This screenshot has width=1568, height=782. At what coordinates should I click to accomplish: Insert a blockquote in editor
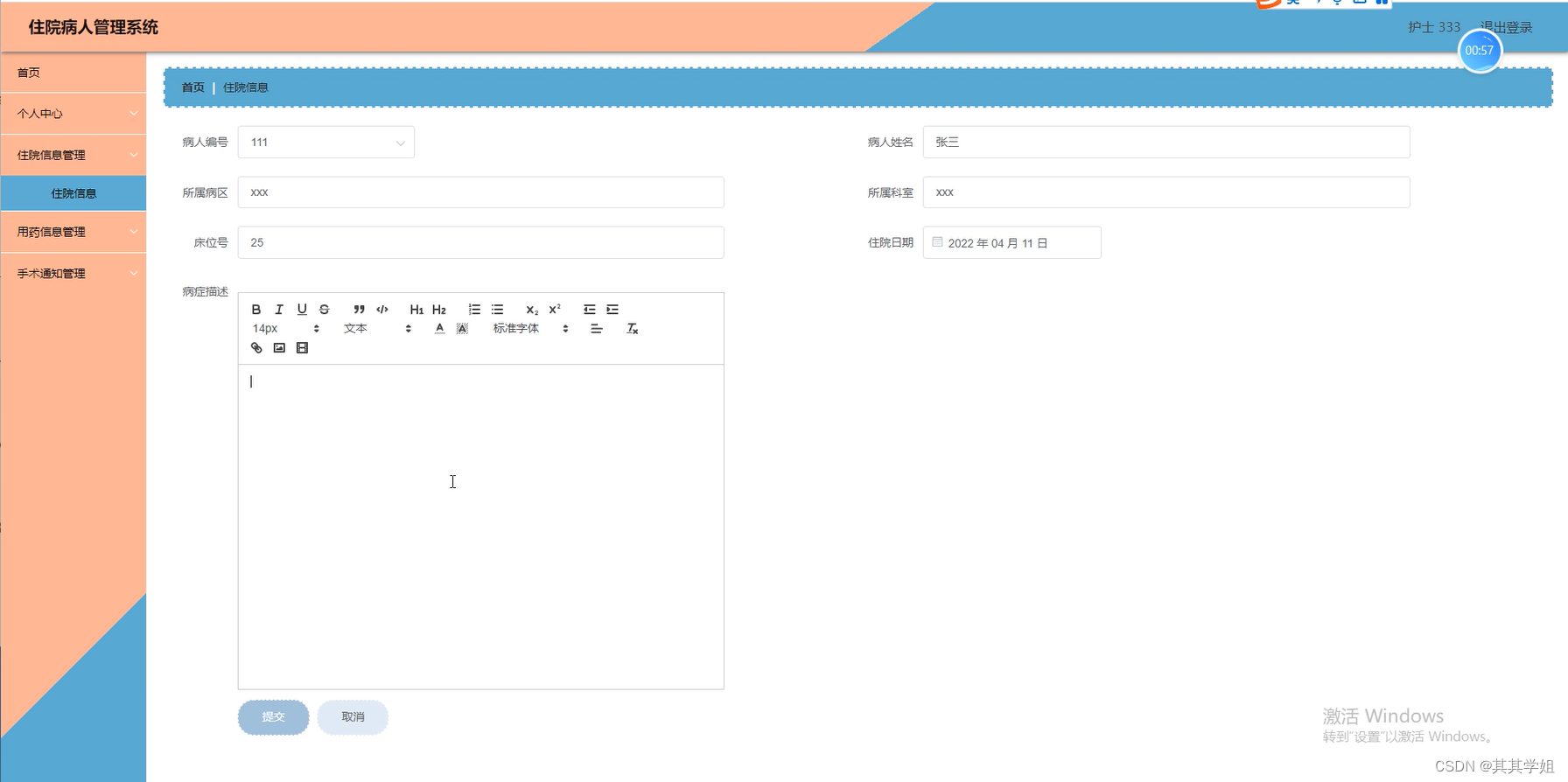pyautogui.click(x=359, y=310)
